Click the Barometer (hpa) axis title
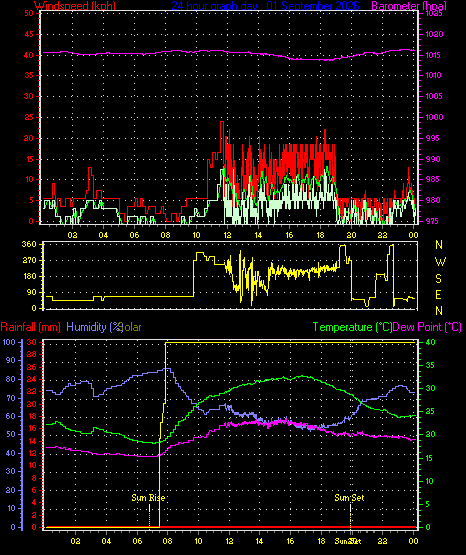Image resolution: width=466 pixels, height=555 pixels. tap(409, 6)
